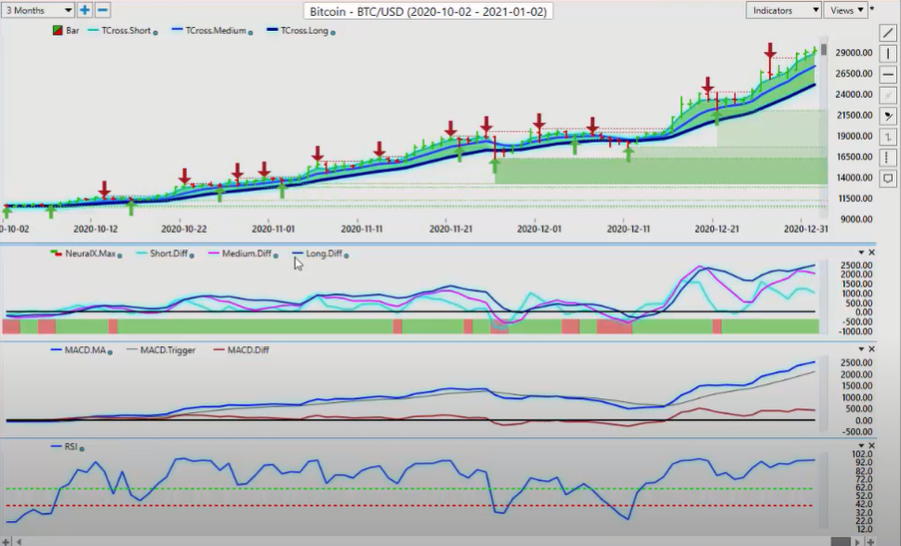Click the 14000.00 price axis label

pyautogui.click(x=854, y=178)
